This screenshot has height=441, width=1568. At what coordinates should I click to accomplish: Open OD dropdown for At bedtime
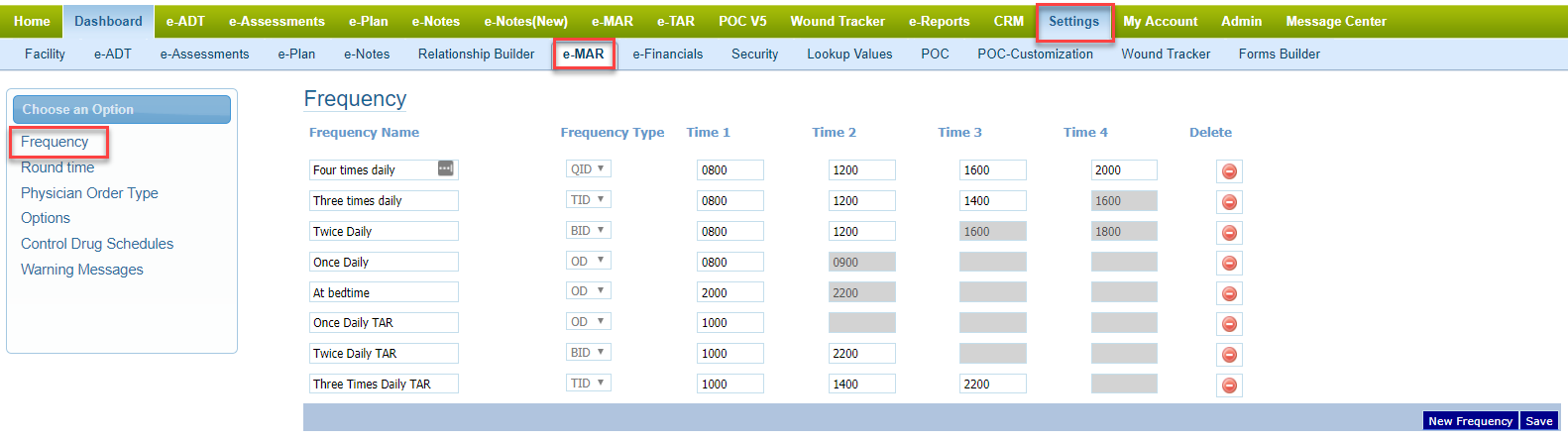588,291
